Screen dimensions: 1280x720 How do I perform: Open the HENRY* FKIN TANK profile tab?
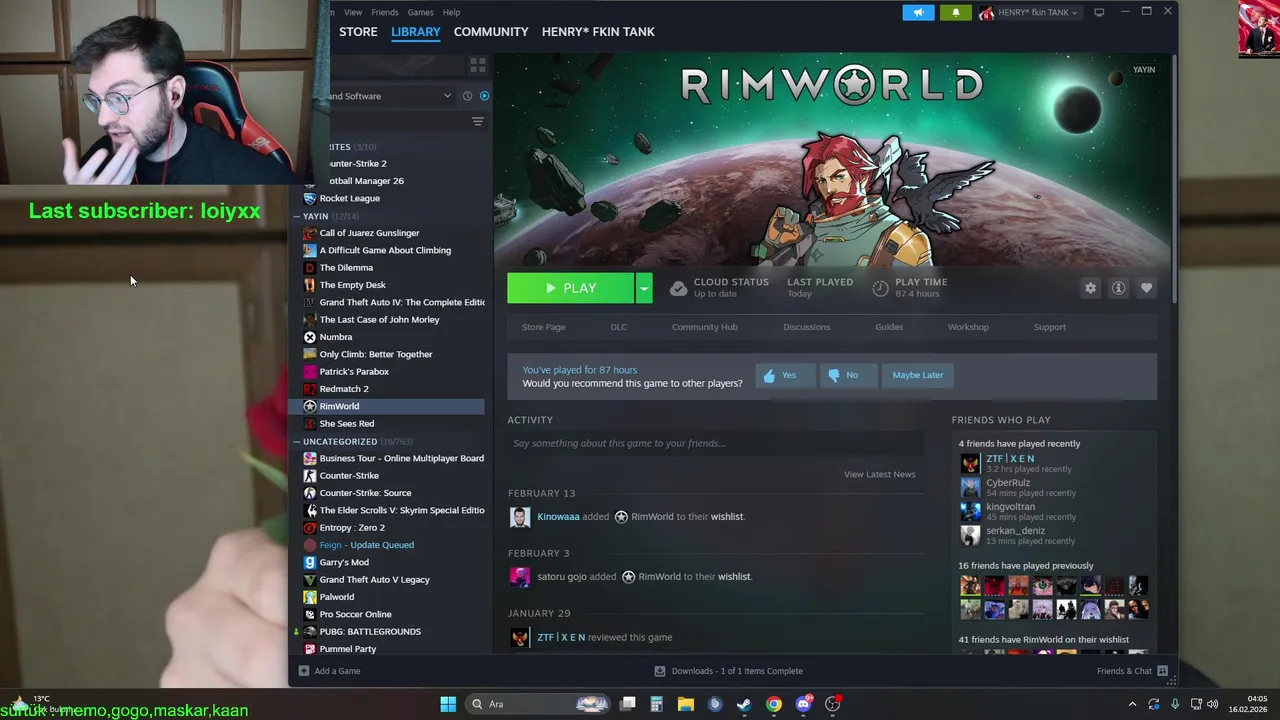click(x=598, y=32)
